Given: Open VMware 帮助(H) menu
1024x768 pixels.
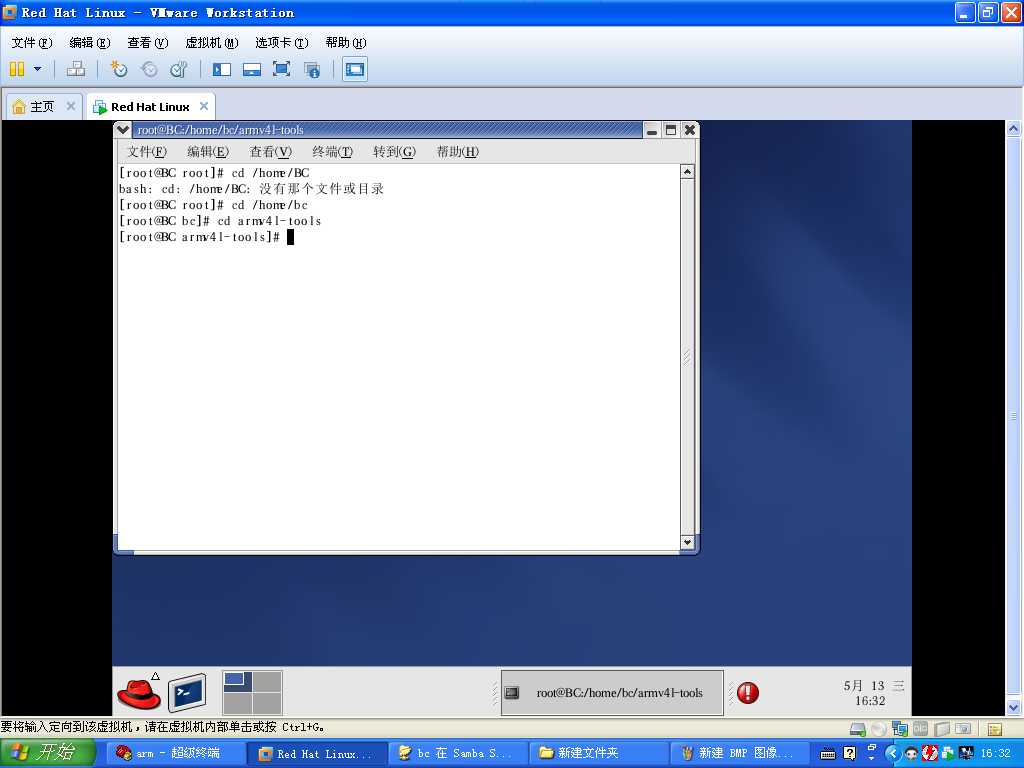Looking at the screenshot, I should (345, 42).
